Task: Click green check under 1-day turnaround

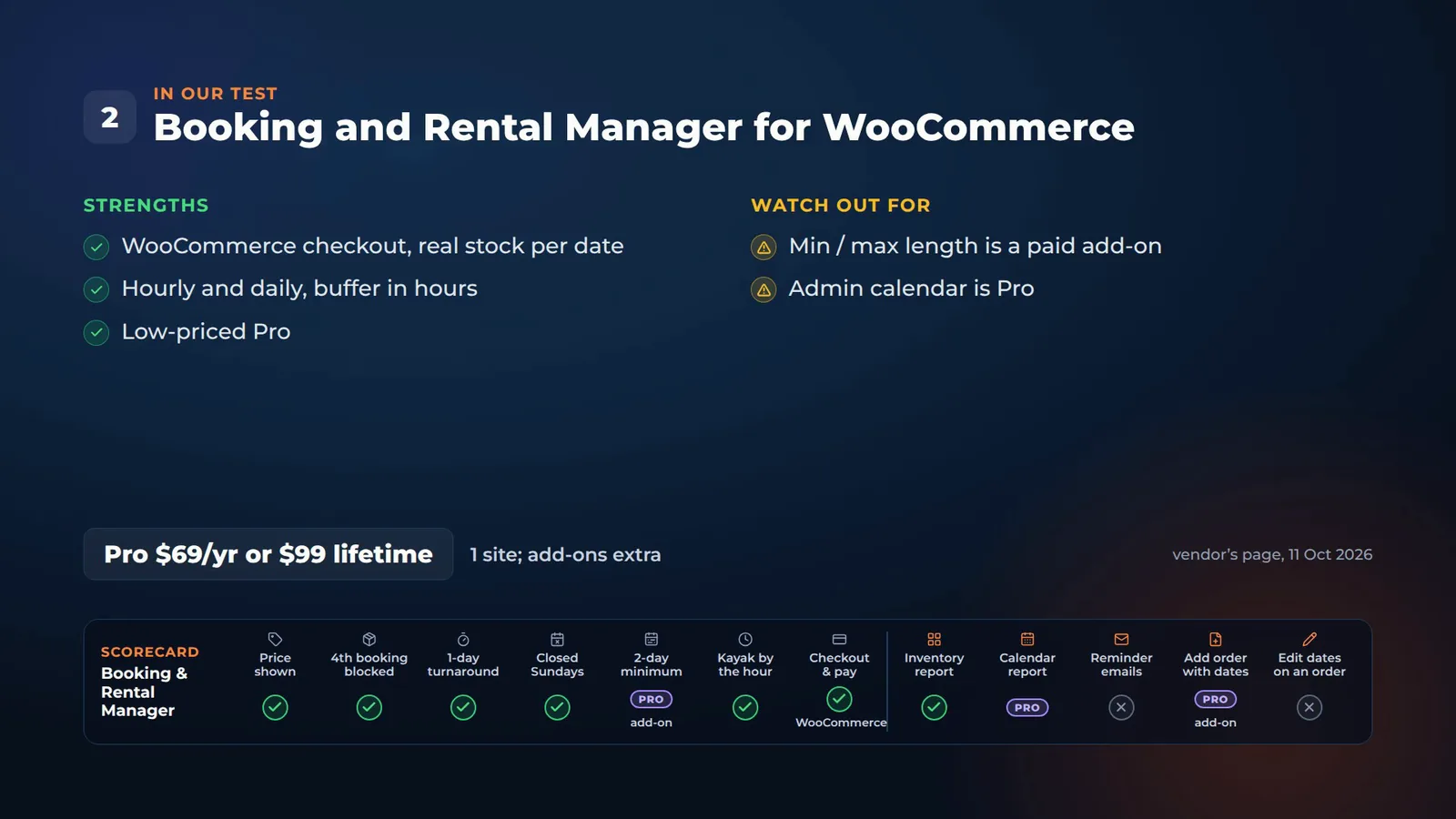Action: (463, 707)
